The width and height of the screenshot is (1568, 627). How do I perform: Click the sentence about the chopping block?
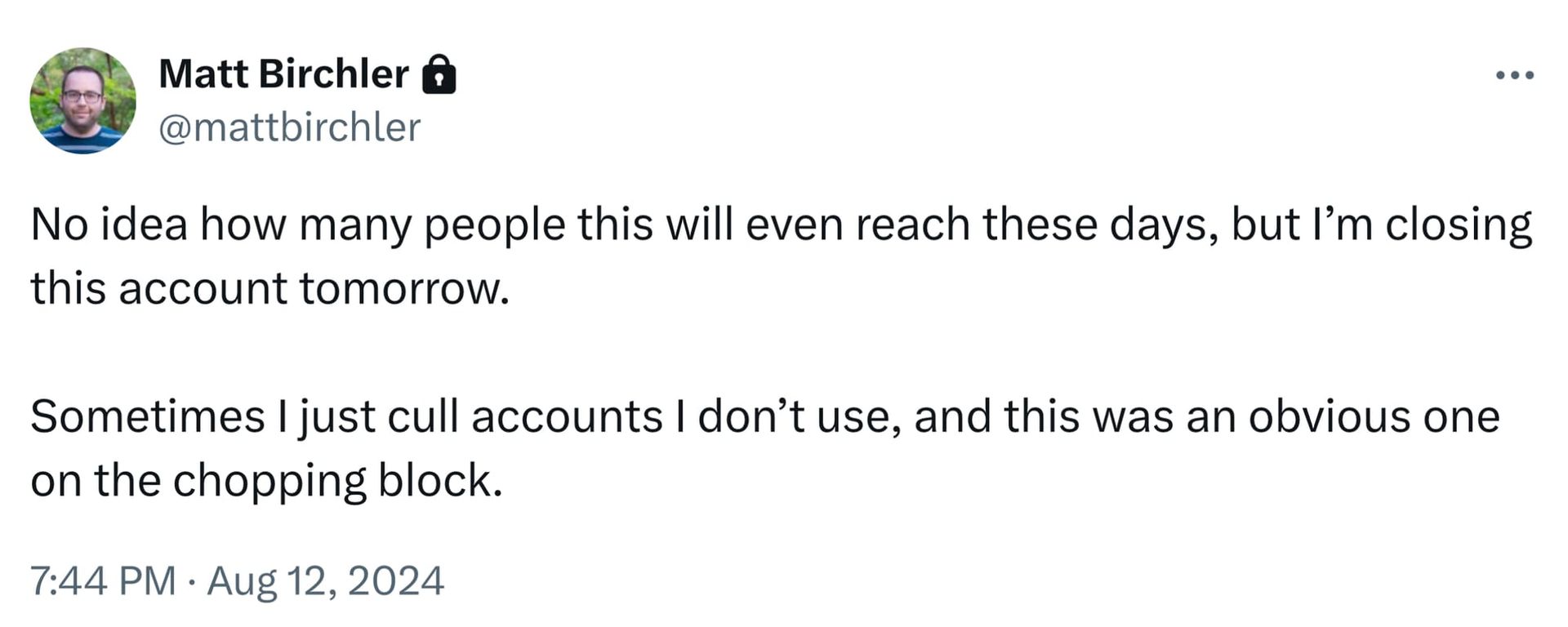pos(269,482)
